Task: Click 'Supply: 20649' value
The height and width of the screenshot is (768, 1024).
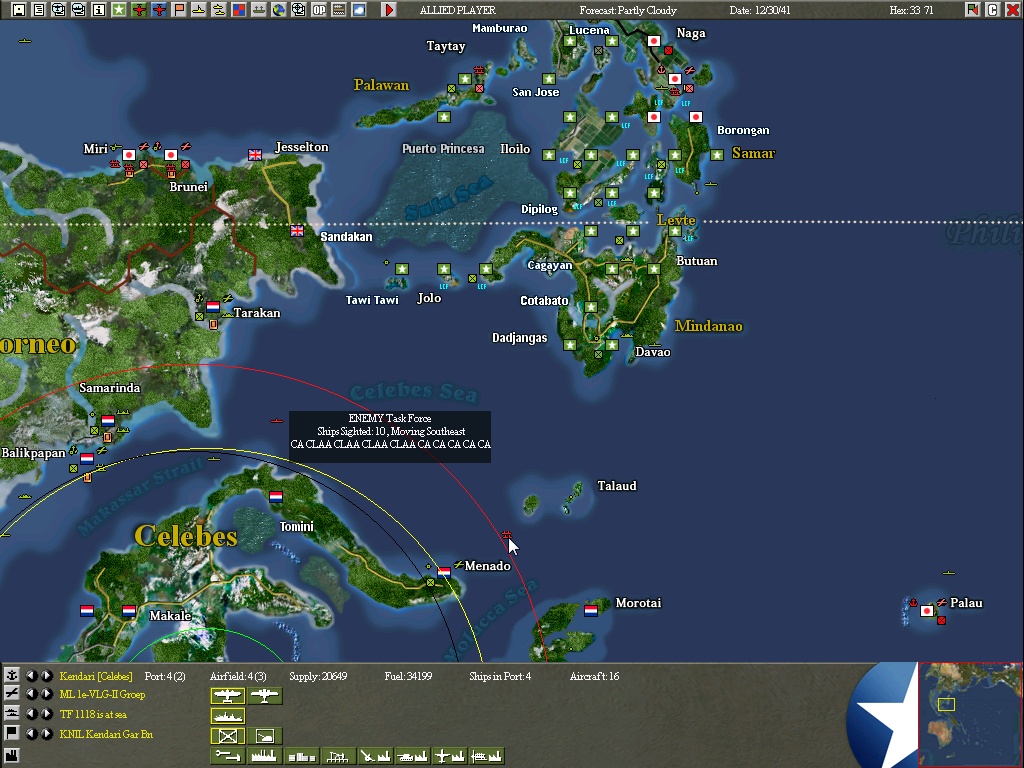Action: click(318, 676)
